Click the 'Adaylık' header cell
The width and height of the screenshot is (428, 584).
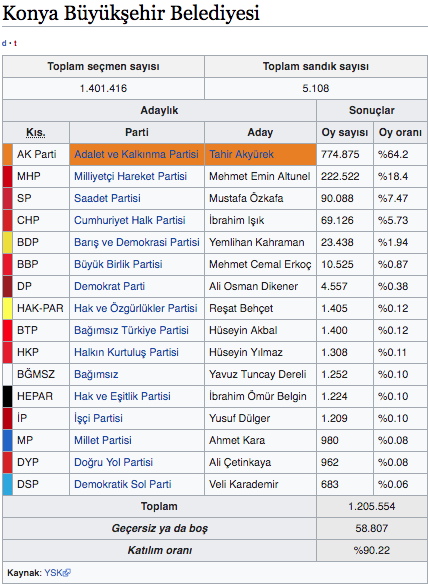click(159, 110)
